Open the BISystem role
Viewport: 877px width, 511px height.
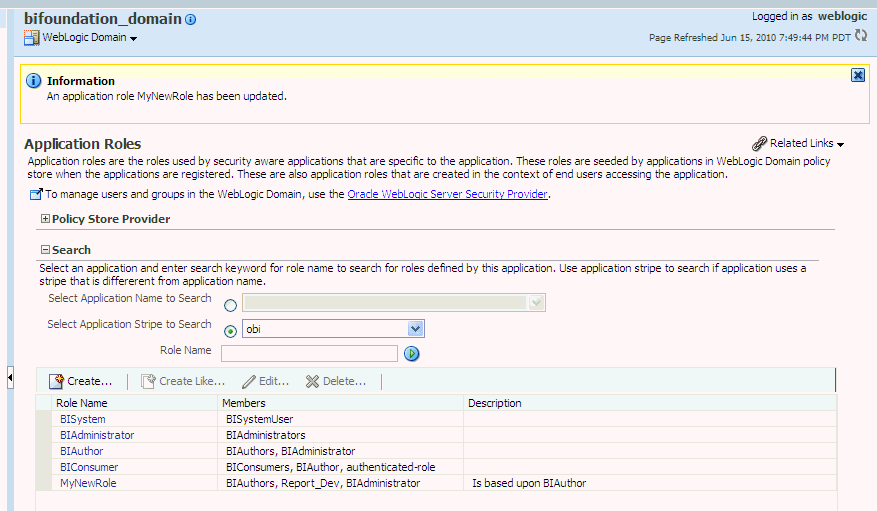click(x=83, y=419)
